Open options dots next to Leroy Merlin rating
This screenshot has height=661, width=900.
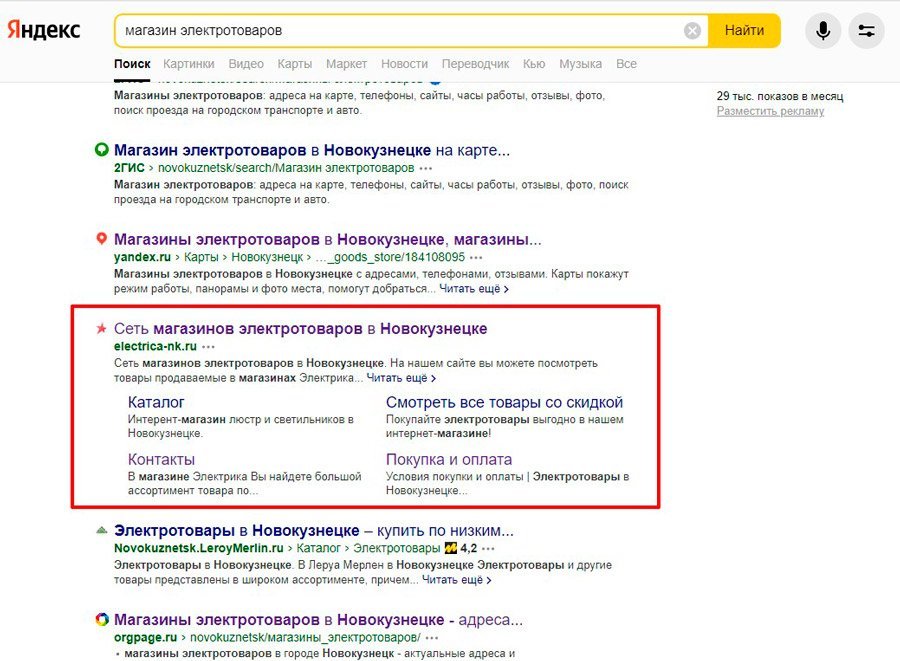[x=488, y=549]
